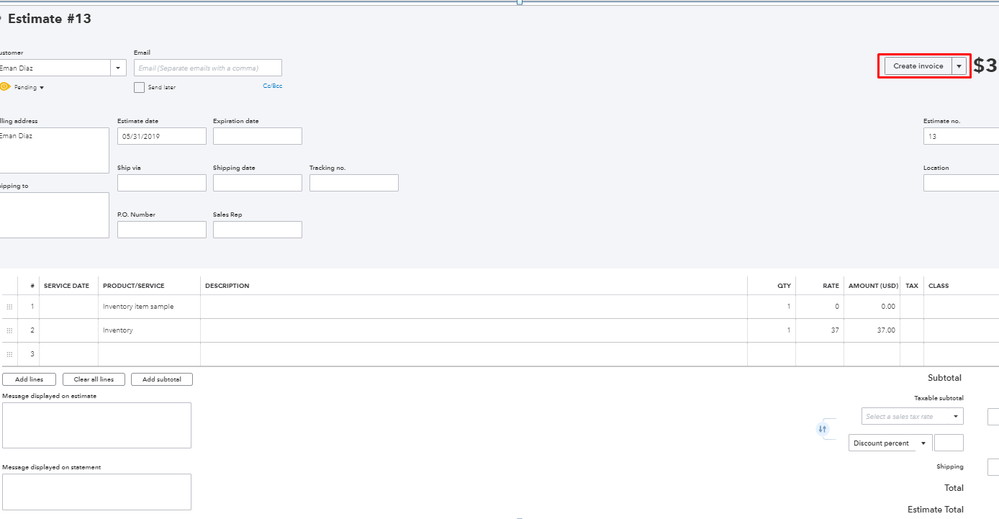
Task: Select the Expiration date field
Action: point(257,136)
